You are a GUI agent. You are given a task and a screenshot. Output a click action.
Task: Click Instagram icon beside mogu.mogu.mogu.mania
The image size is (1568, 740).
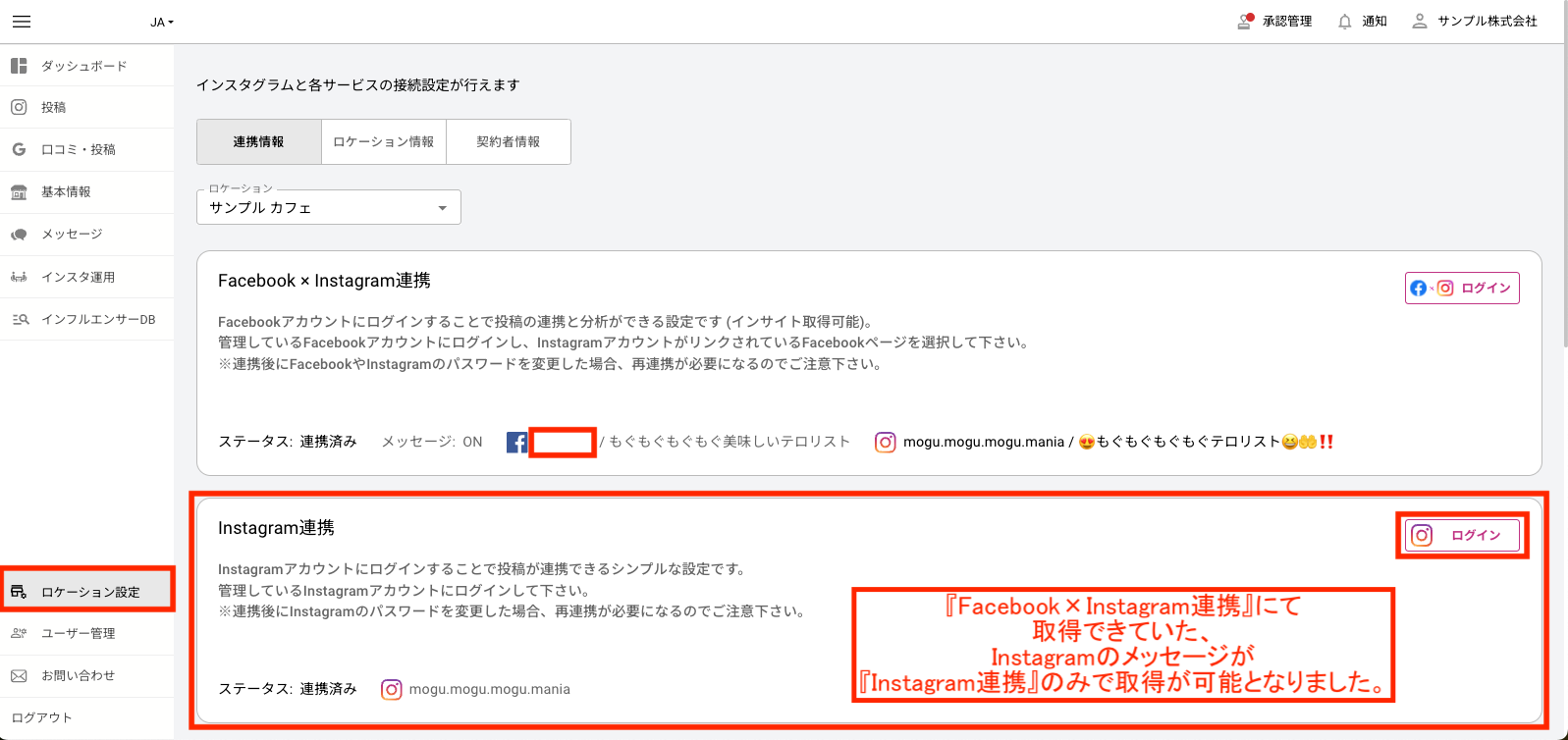point(886,443)
